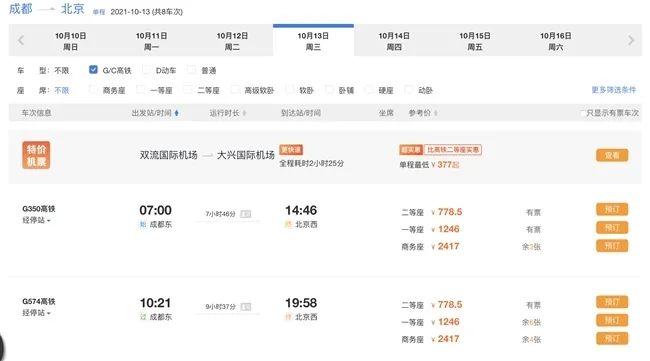Sort by 运行时长 arrow icon

point(244,113)
